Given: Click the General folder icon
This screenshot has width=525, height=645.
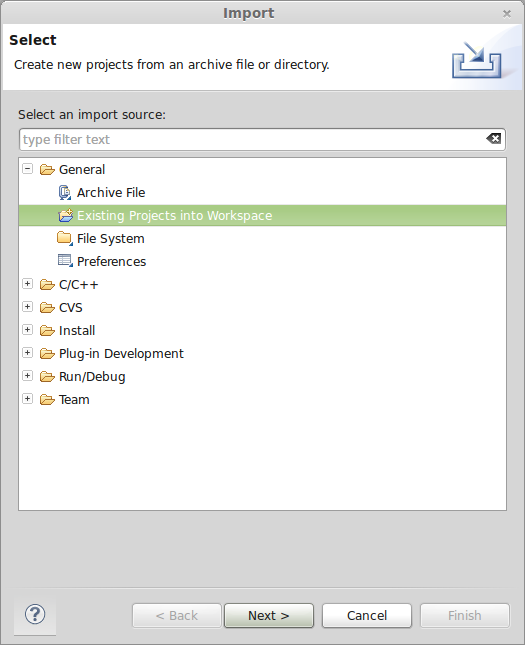Looking at the screenshot, I should [x=47, y=169].
